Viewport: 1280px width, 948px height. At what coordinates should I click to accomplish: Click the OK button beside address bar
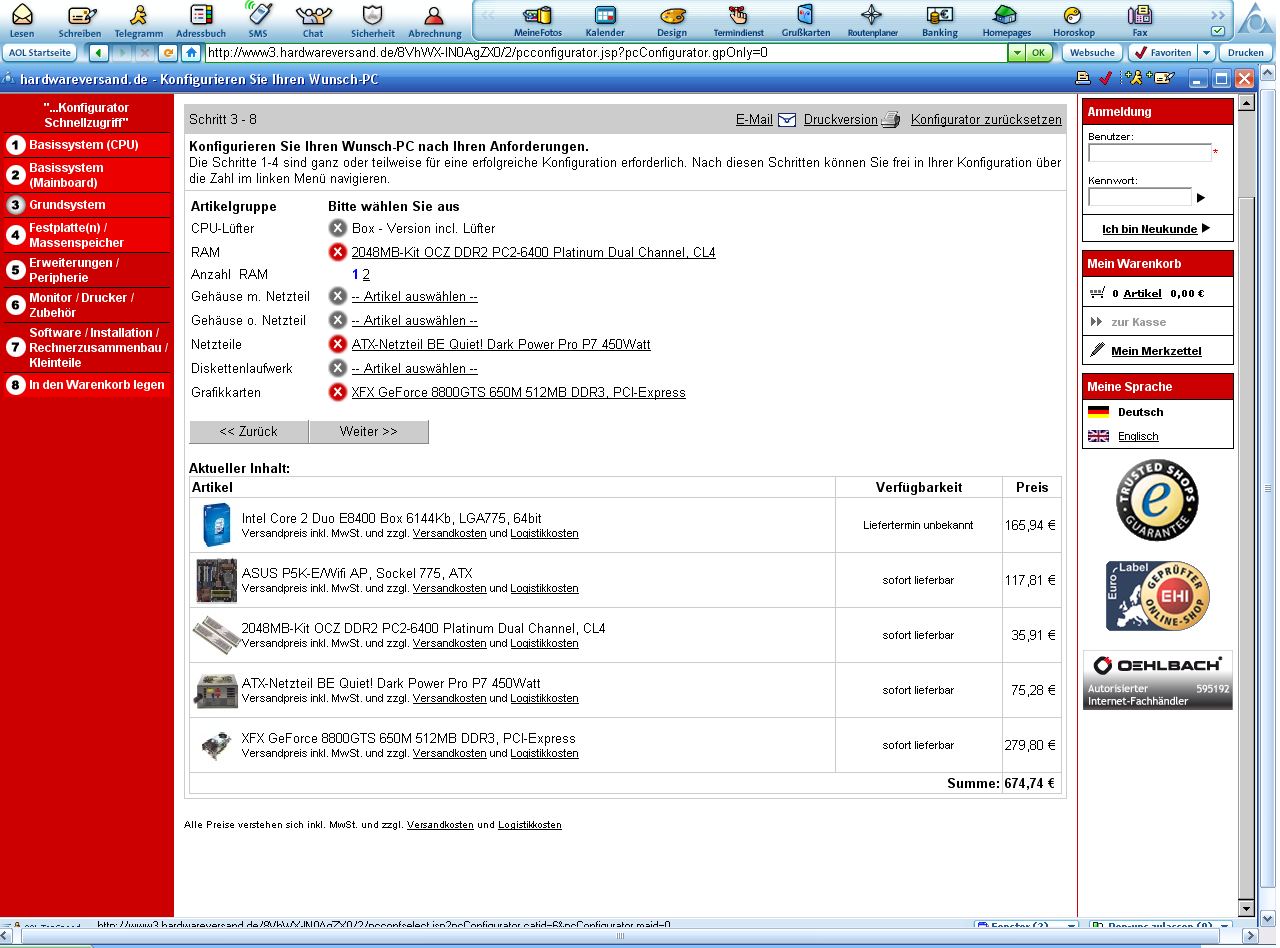coord(1039,53)
